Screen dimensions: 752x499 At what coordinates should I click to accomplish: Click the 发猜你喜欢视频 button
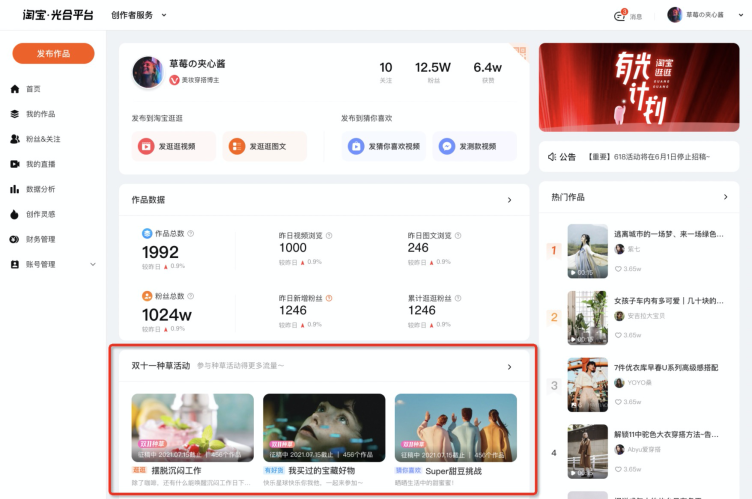(384, 146)
